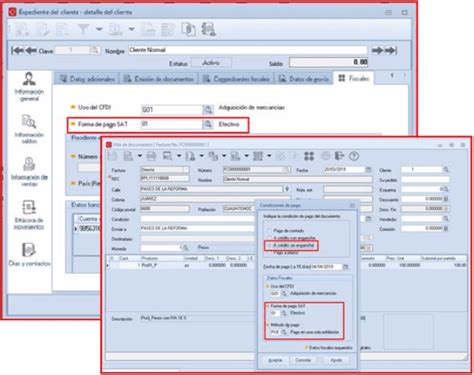Click the Moneda lookup icon
Screen dimensions: 474x375
click(185, 248)
